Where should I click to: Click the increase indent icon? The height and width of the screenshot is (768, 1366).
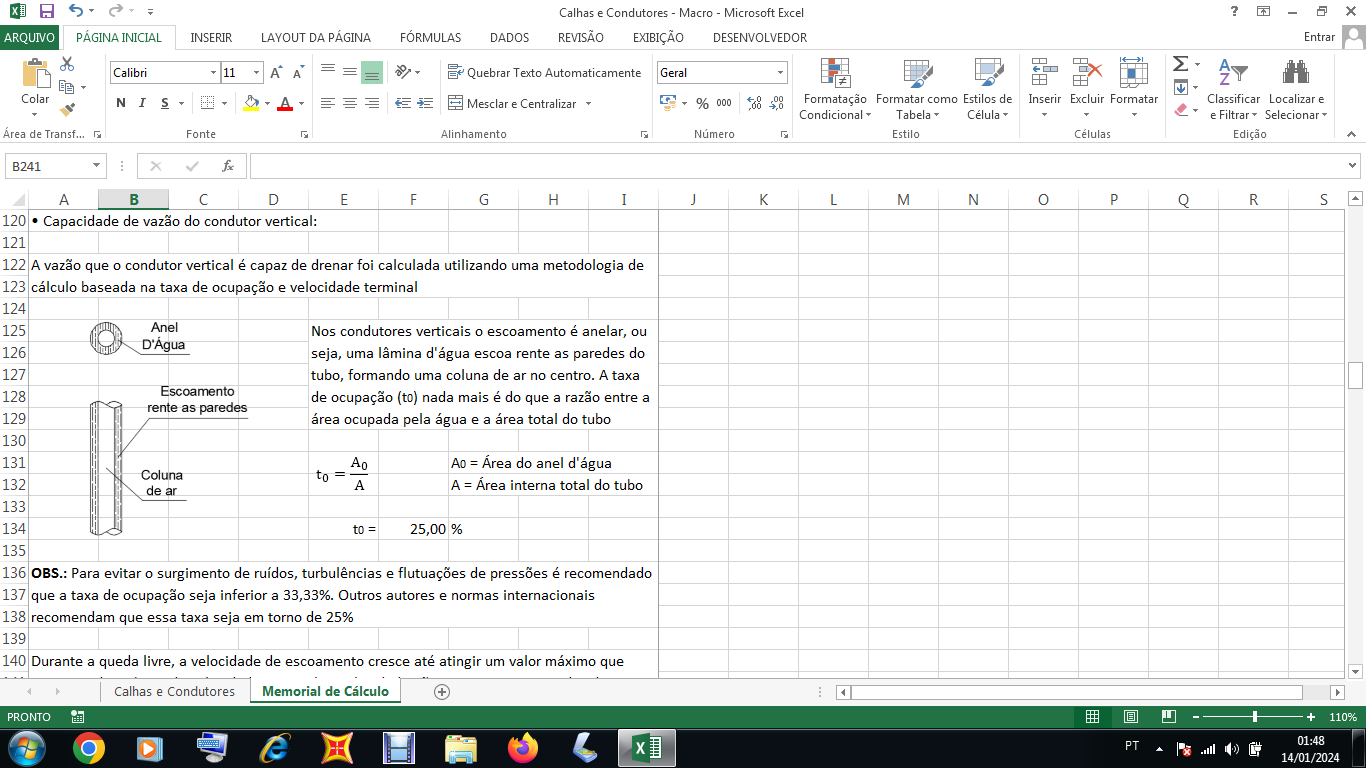click(x=425, y=103)
